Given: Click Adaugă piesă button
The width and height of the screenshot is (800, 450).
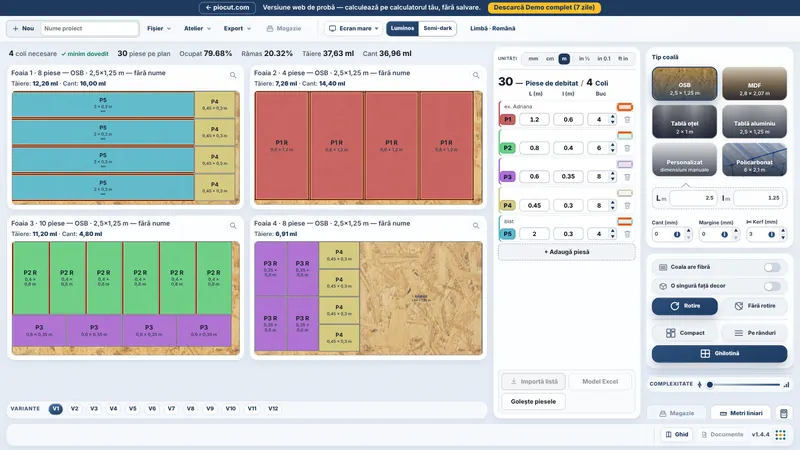Looking at the screenshot, I should pyautogui.click(x=567, y=252).
